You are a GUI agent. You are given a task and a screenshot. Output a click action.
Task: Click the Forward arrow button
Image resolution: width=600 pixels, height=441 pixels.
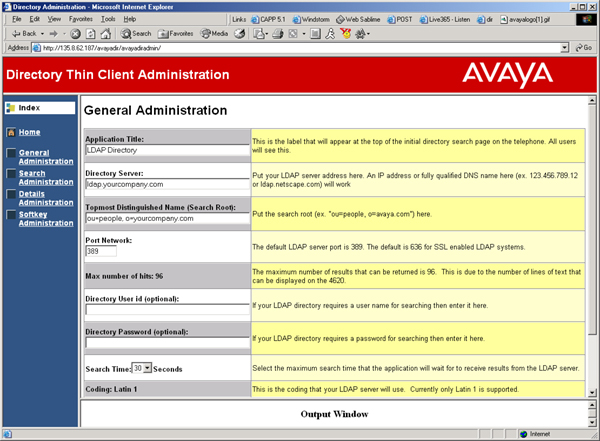click(x=54, y=34)
